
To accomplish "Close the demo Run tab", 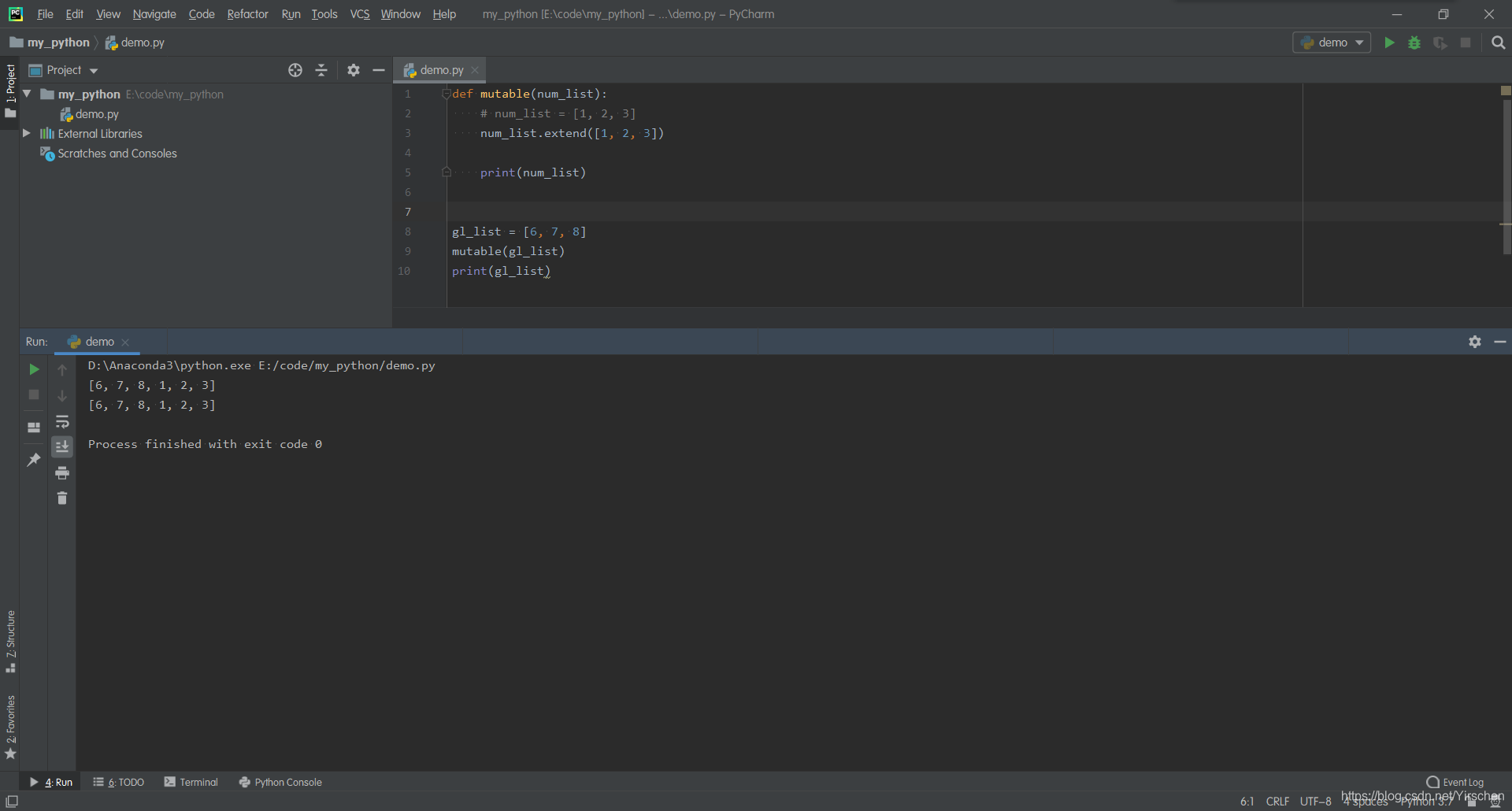I will 125,342.
